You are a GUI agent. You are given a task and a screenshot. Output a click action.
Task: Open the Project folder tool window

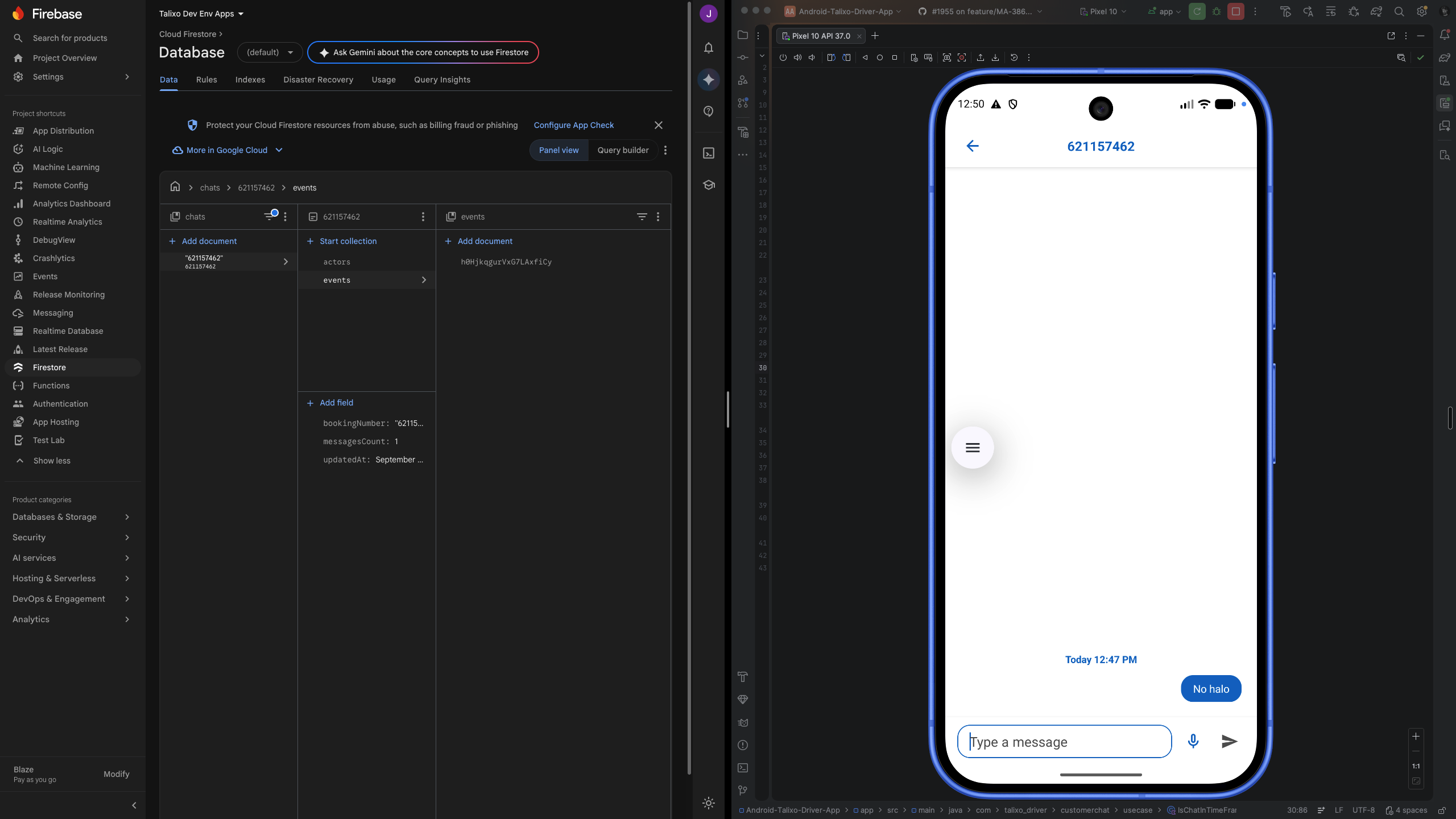point(743,35)
